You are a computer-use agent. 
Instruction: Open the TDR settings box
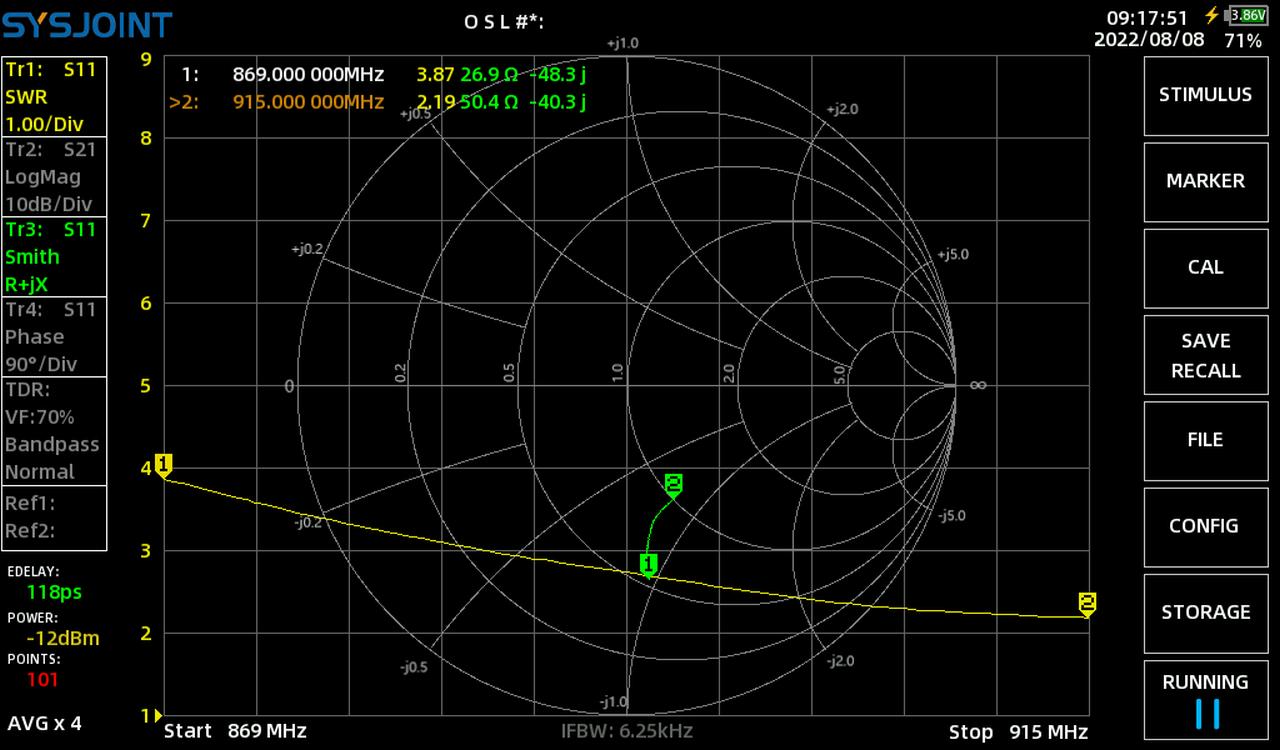pos(54,431)
